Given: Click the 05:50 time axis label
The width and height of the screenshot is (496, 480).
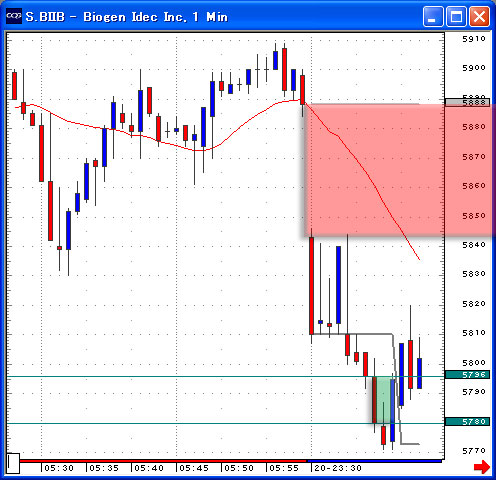Looking at the screenshot, I should click(x=239, y=468).
